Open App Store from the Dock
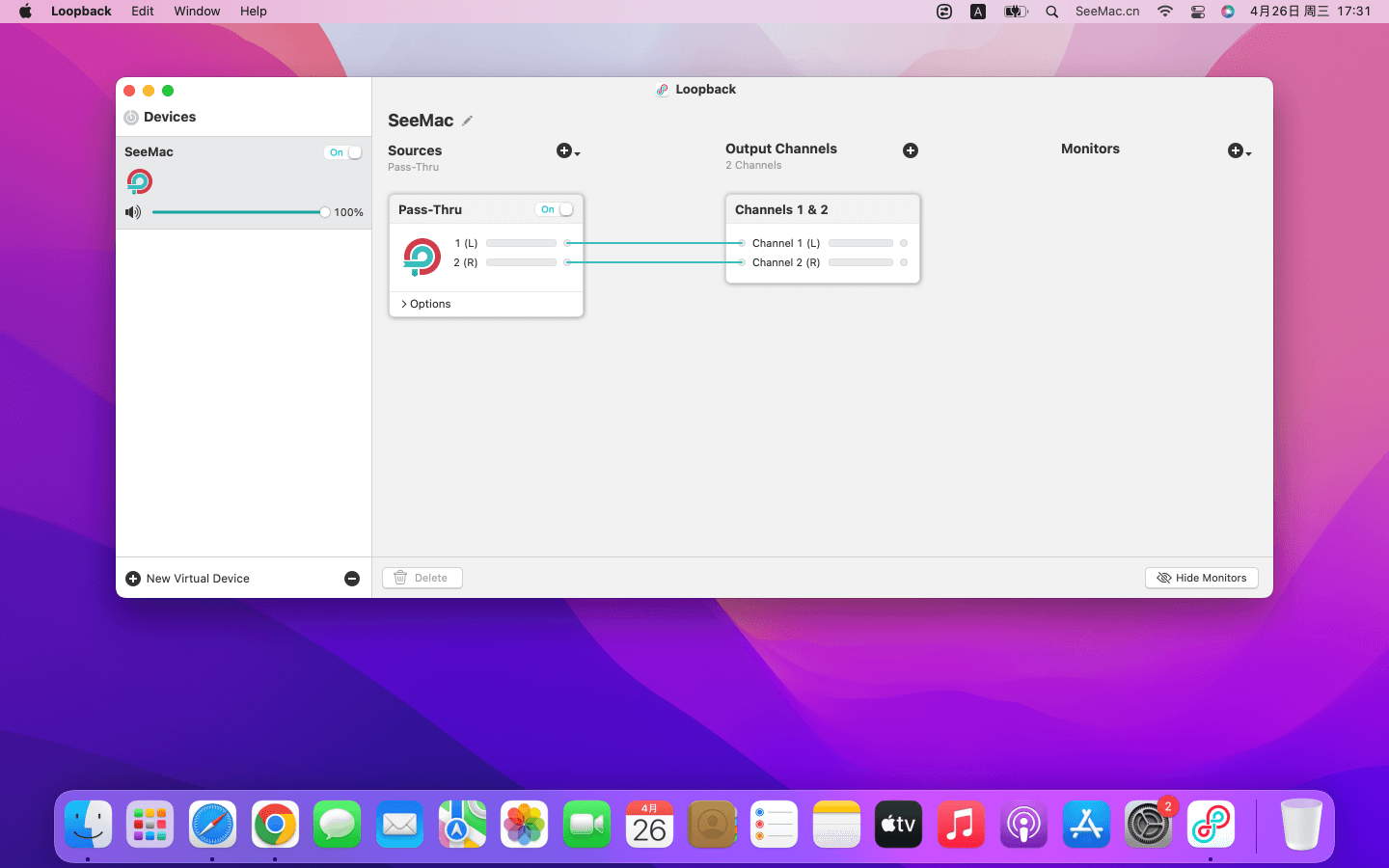The width and height of the screenshot is (1389, 868). coord(1086,825)
